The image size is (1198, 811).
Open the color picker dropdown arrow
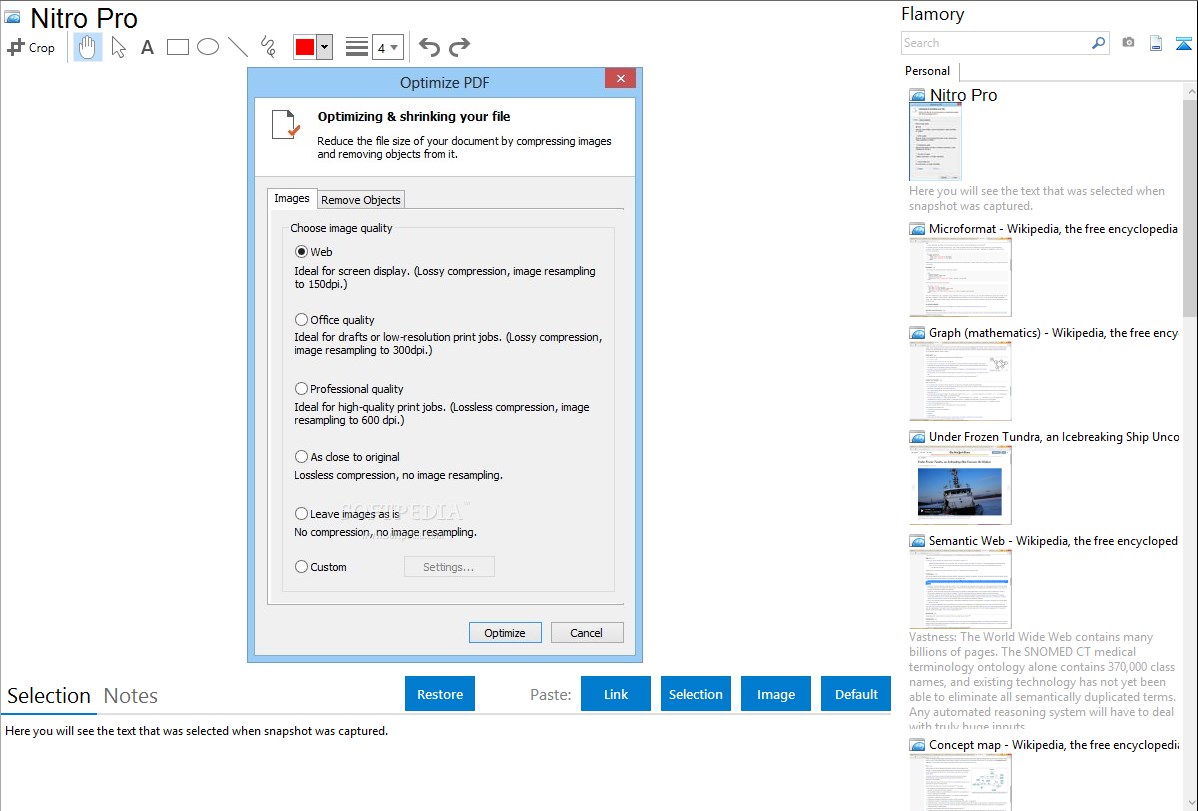(x=325, y=47)
